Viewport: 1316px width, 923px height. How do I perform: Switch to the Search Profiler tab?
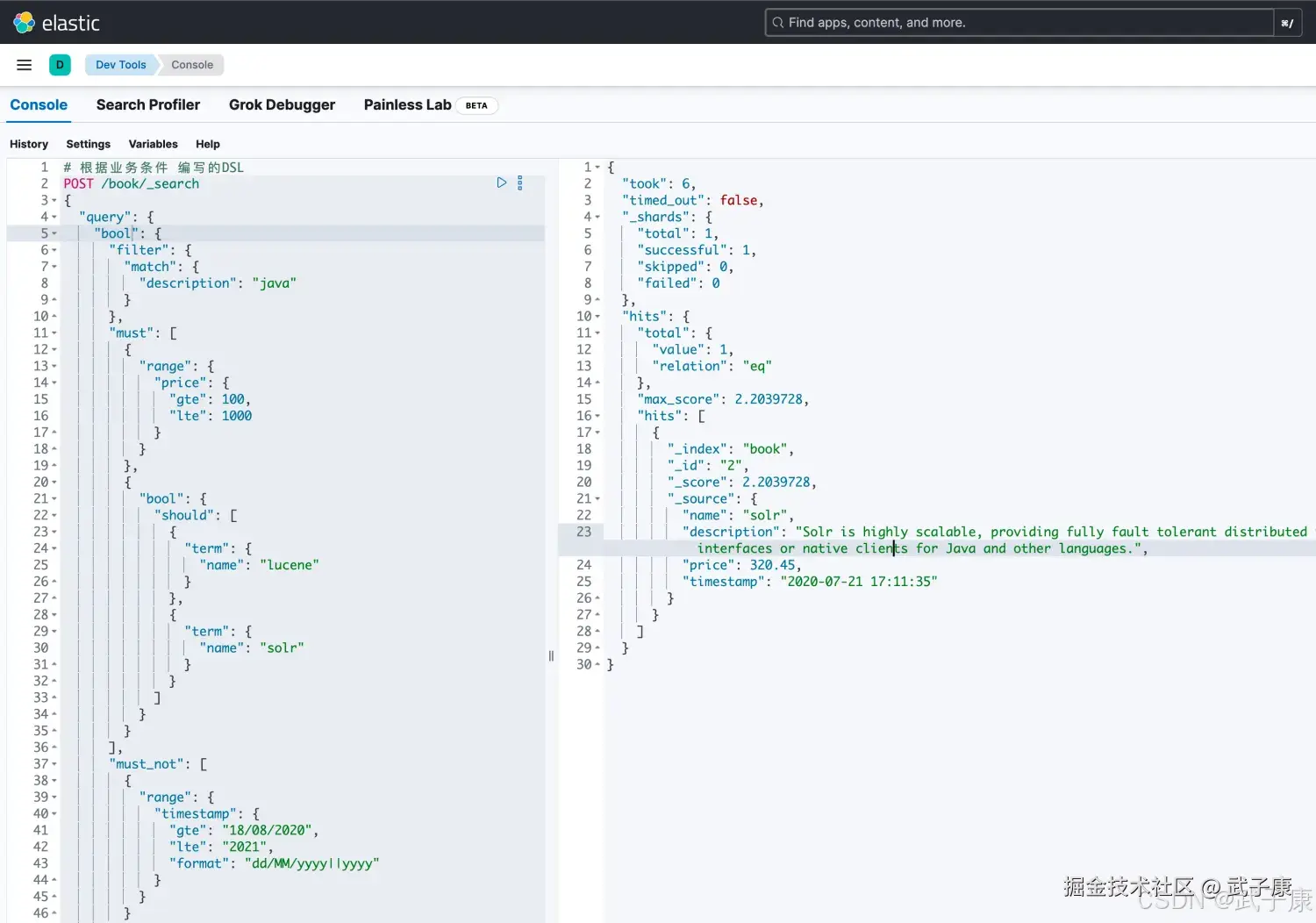click(x=148, y=104)
